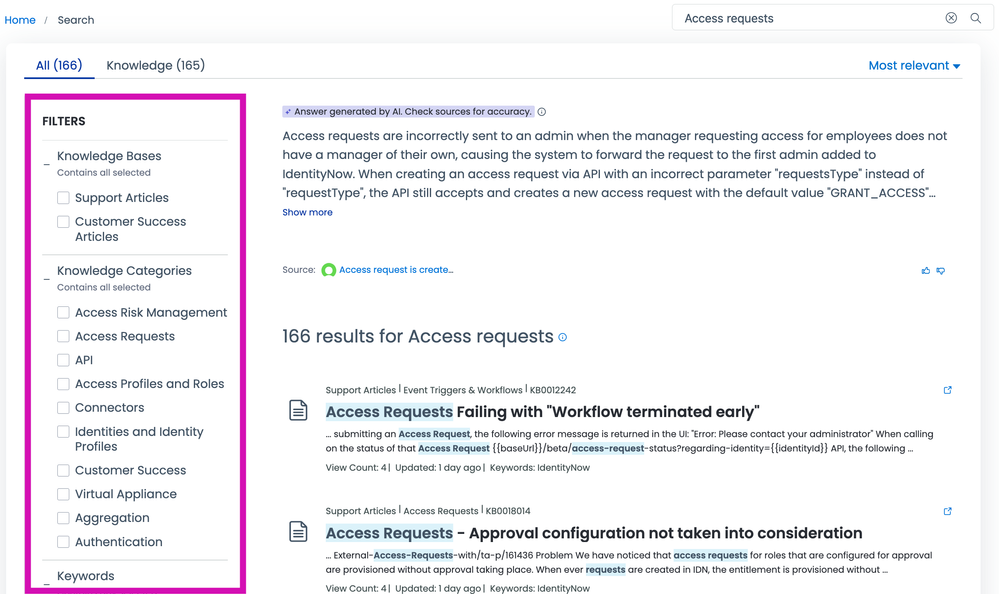
Task: Give thumbs up to AI answer
Action: pyautogui.click(x=925, y=270)
